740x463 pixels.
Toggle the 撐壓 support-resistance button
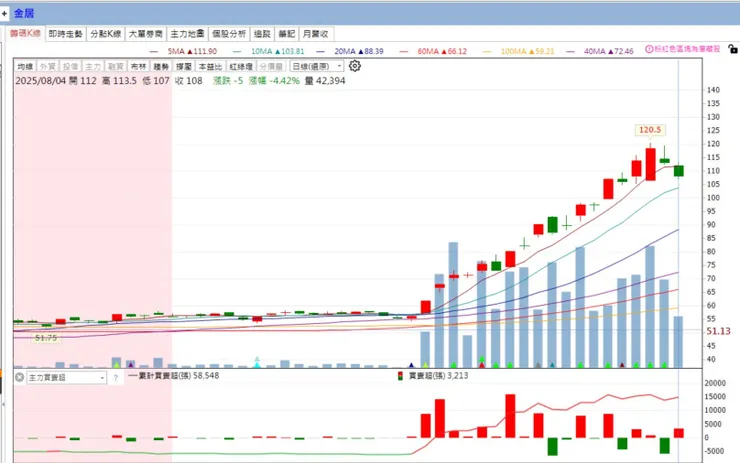(x=184, y=67)
